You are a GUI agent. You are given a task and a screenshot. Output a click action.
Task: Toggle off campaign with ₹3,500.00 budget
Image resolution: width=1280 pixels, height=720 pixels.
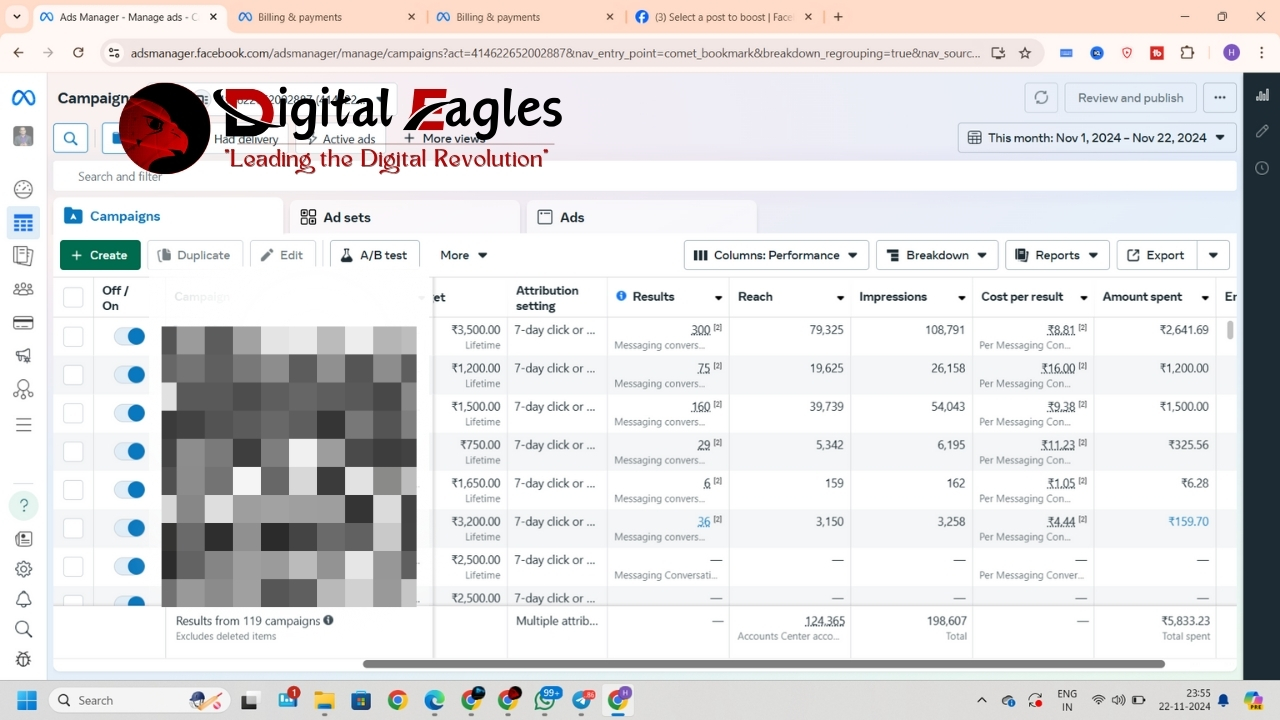pos(129,336)
